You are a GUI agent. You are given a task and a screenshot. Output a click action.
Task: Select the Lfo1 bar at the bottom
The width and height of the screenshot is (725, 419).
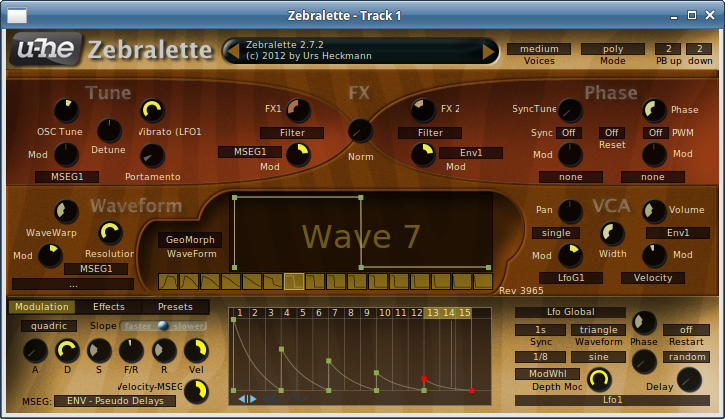[612, 400]
